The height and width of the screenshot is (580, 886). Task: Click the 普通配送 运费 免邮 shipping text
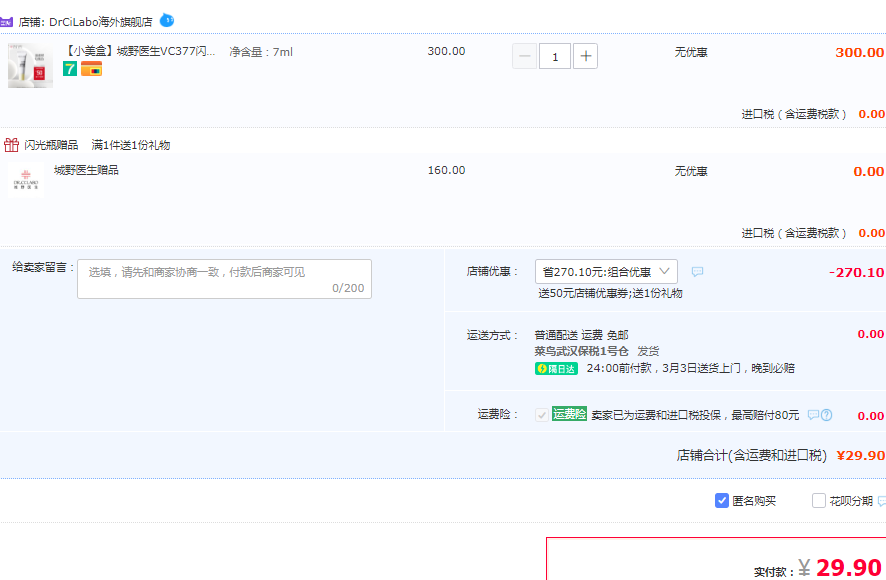pos(581,335)
